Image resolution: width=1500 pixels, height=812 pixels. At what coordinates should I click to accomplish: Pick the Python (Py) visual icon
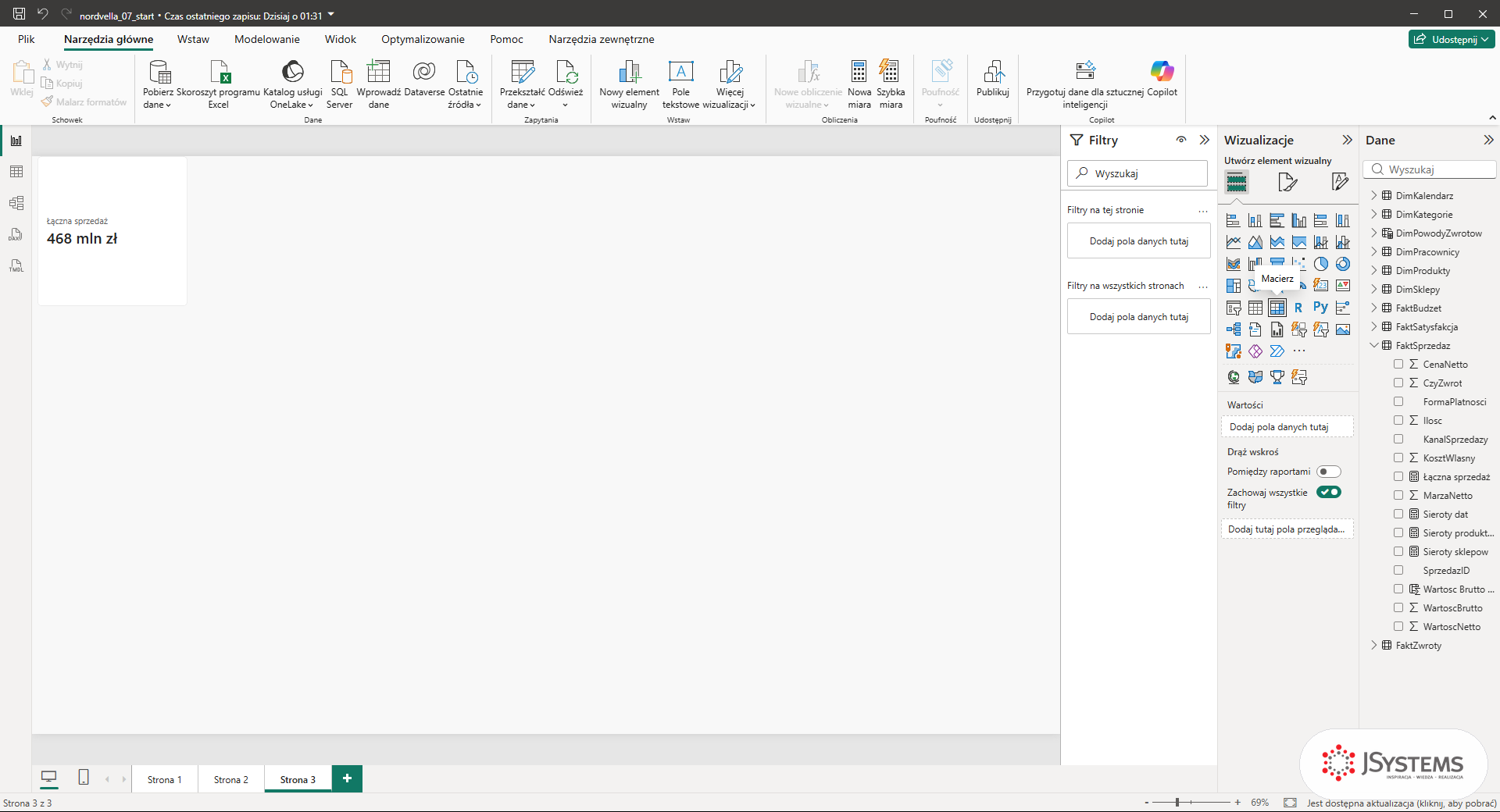(x=1320, y=308)
